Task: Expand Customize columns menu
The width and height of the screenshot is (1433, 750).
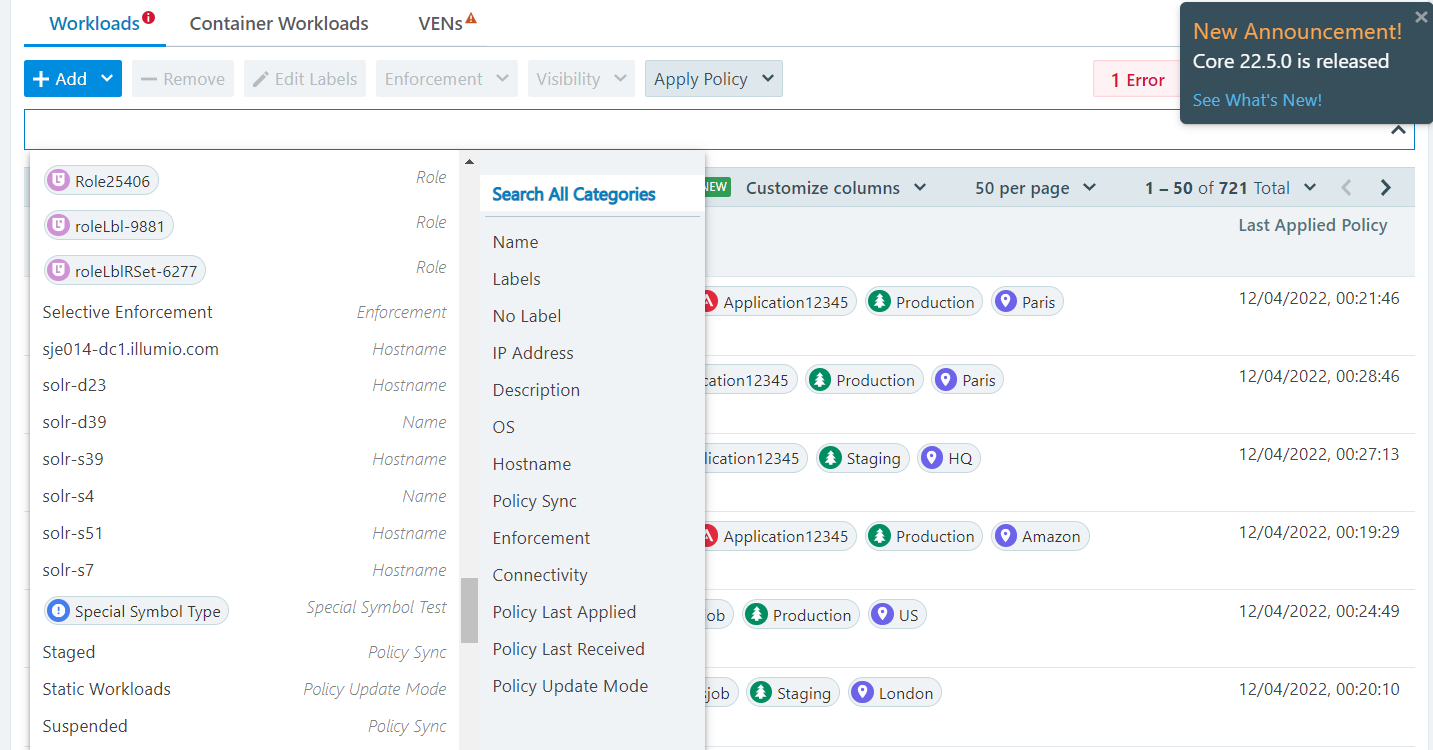Action: 835,188
